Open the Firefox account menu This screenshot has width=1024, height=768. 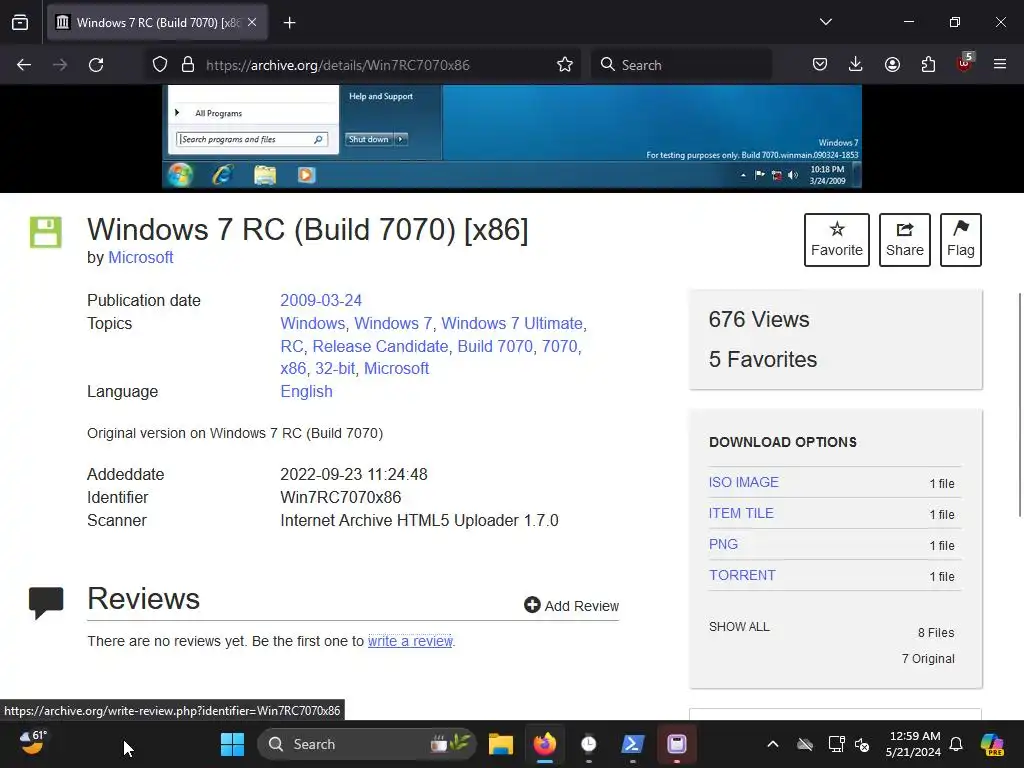[x=892, y=64]
